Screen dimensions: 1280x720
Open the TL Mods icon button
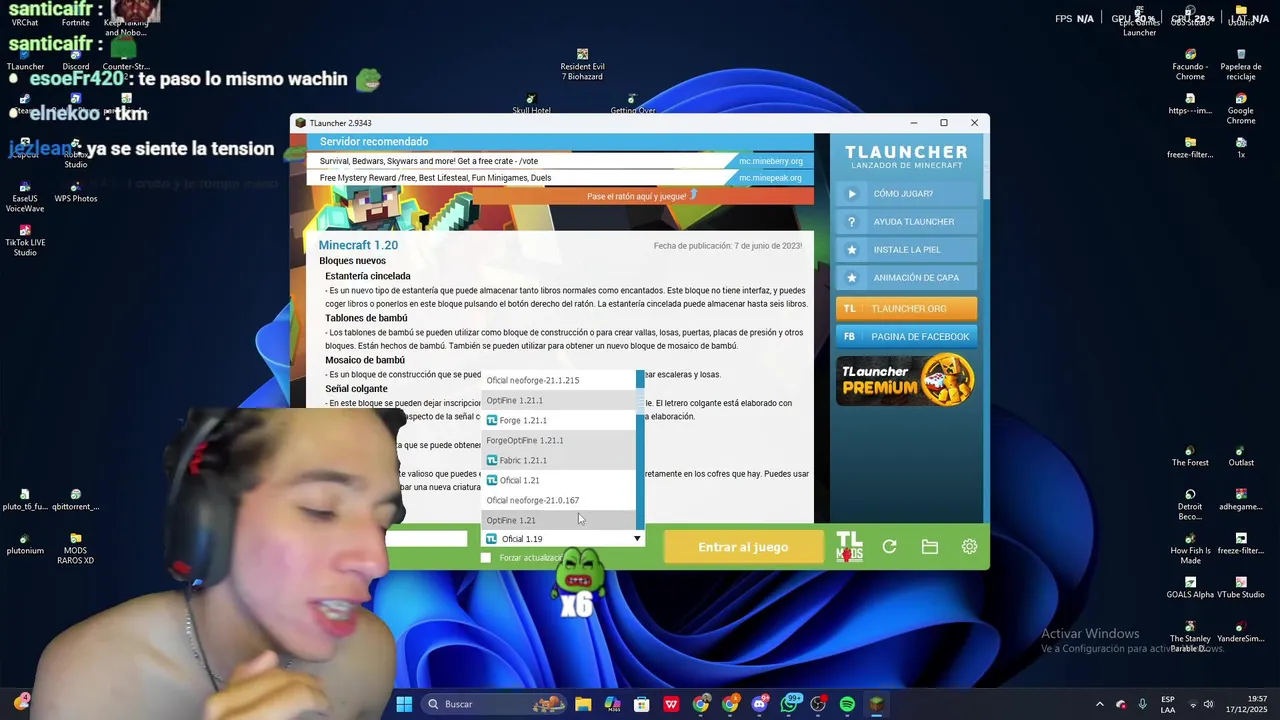click(x=849, y=546)
